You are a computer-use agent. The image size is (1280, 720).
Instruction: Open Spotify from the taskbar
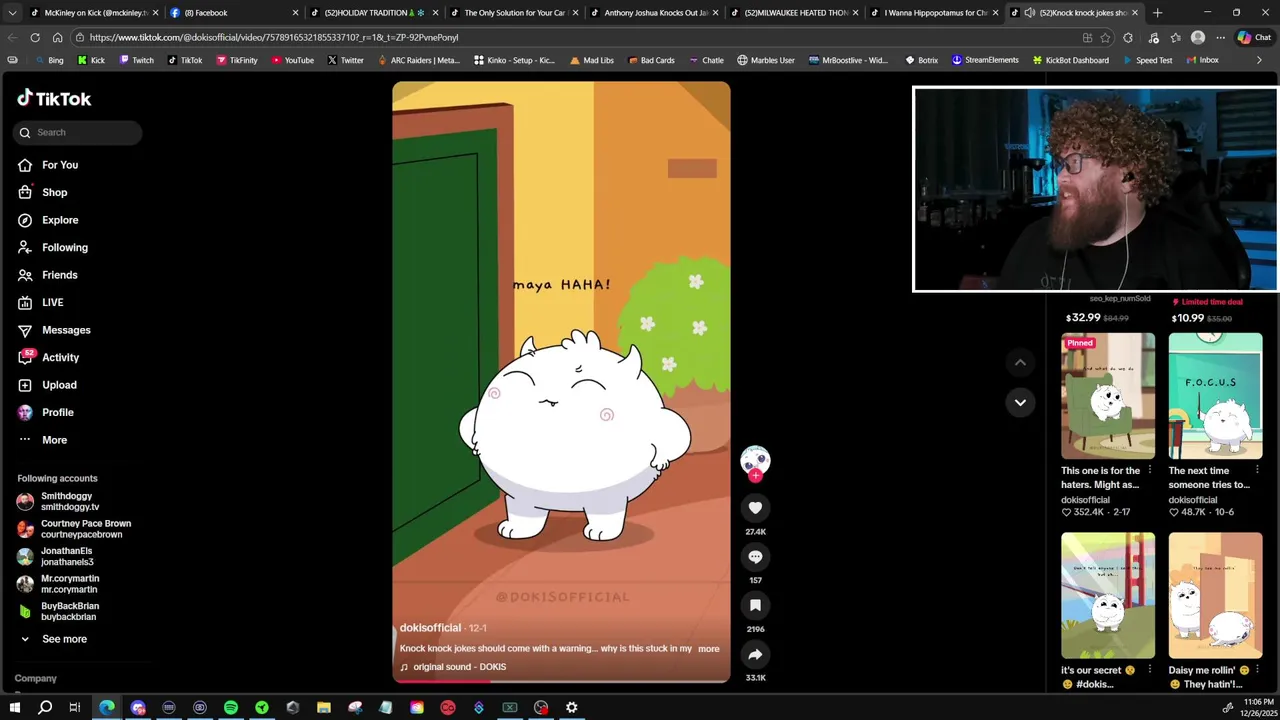pyautogui.click(x=231, y=708)
